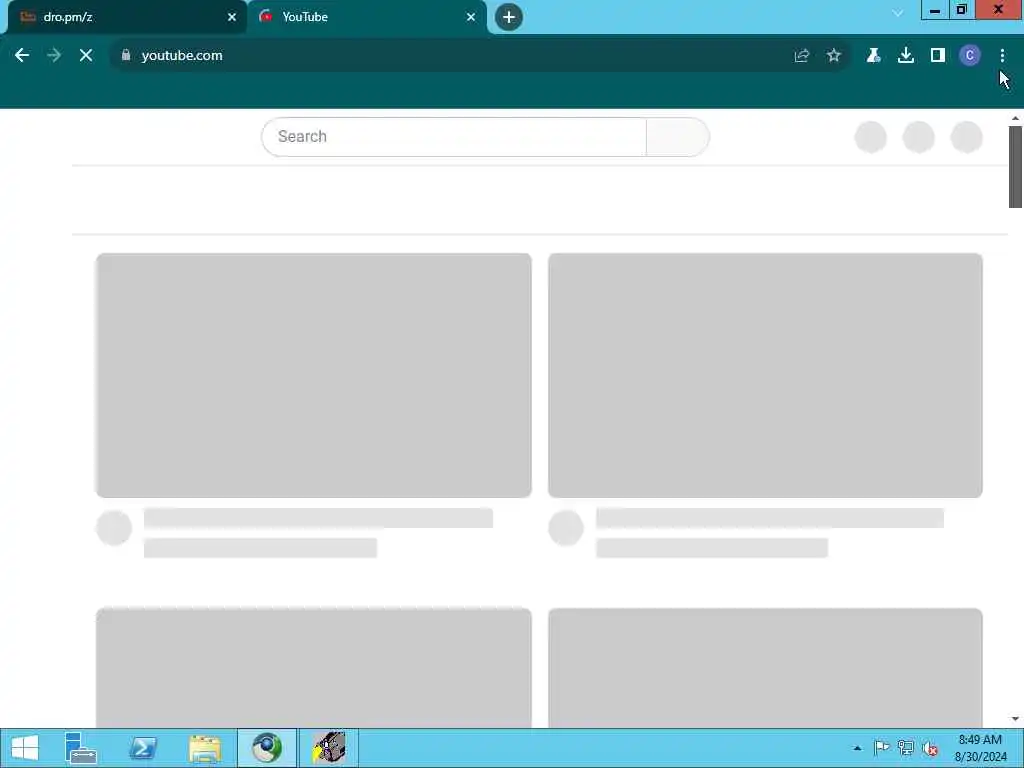Open the Windows Start button

click(25, 748)
